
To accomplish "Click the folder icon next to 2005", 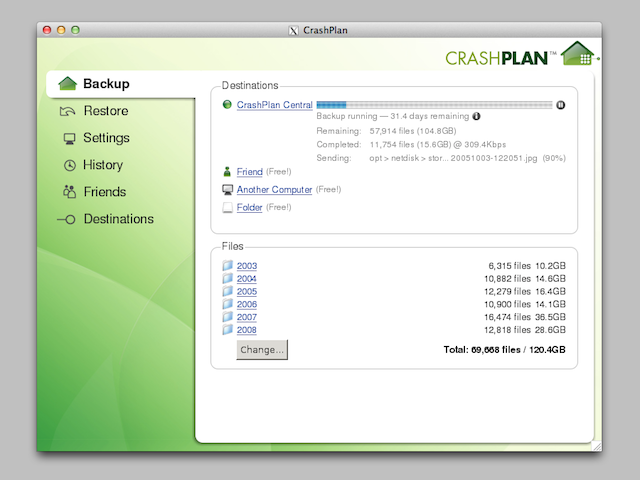I will click(x=227, y=291).
